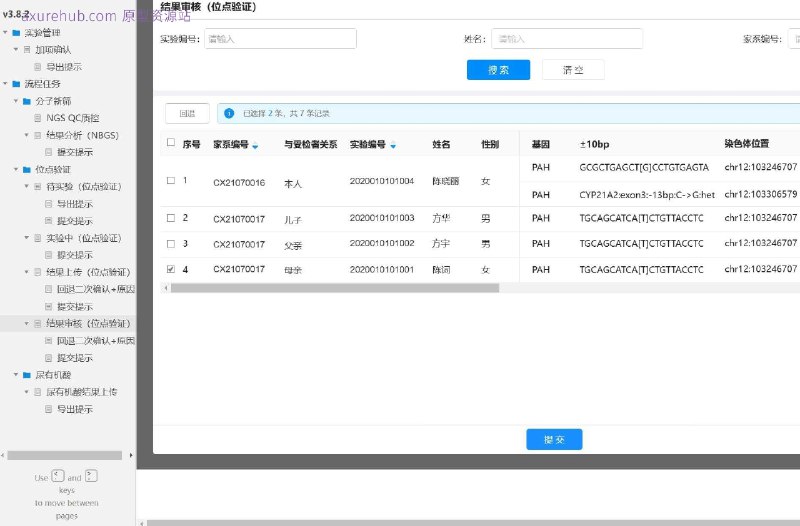Click the page icon beside 结果分析 (NBGS)
The height and width of the screenshot is (526, 800).
[38, 135]
